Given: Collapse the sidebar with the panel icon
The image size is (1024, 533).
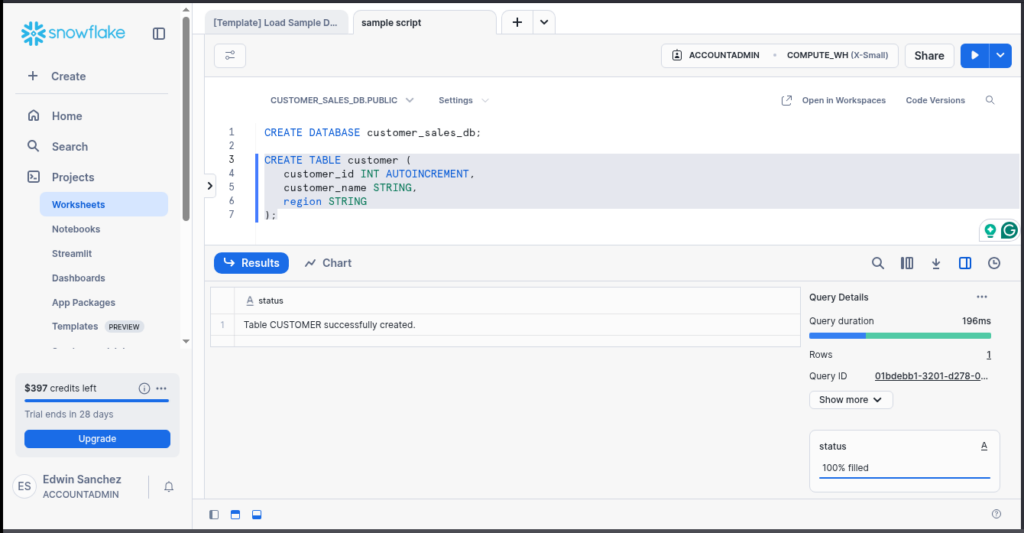Looking at the screenshot, I should point(159,33).
